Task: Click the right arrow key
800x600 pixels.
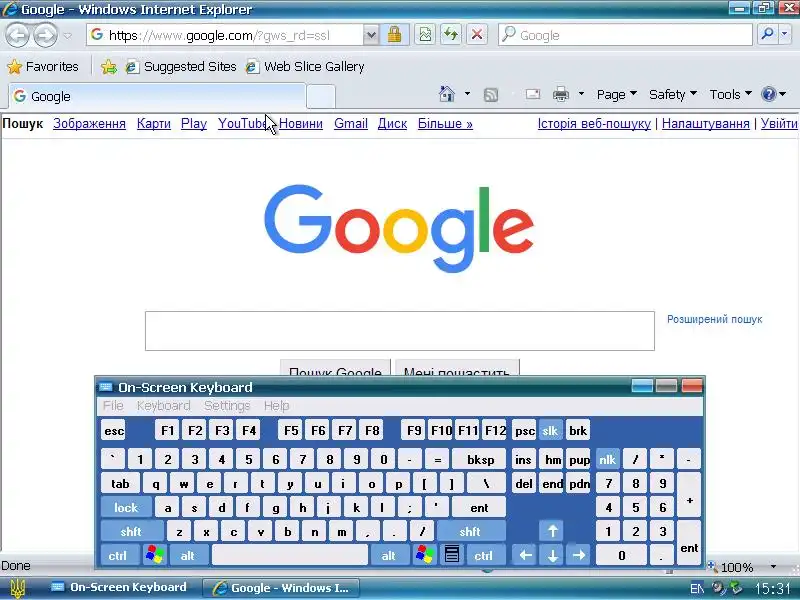Action: [x=579, y=556]
